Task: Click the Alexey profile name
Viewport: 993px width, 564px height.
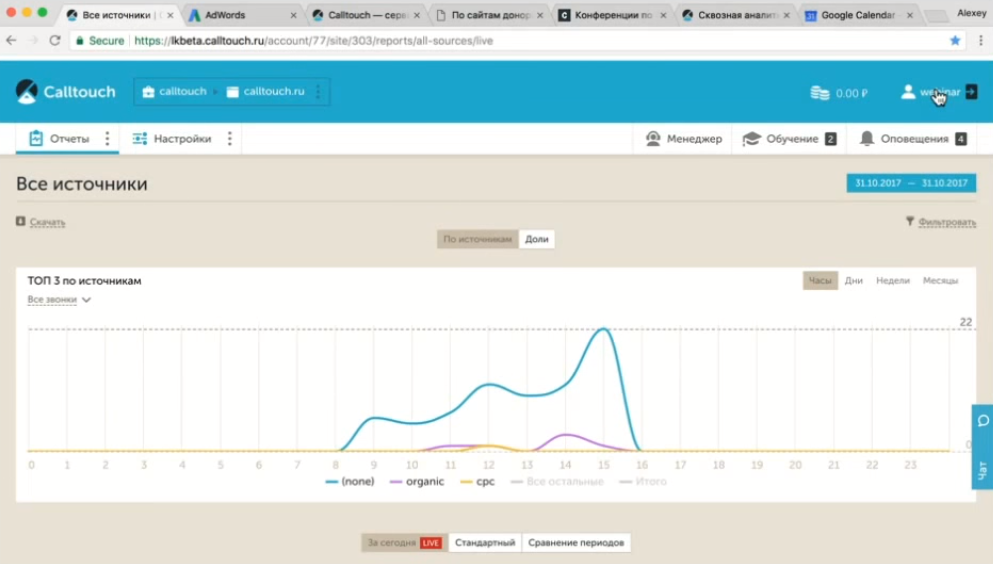Action: point(971,13)
